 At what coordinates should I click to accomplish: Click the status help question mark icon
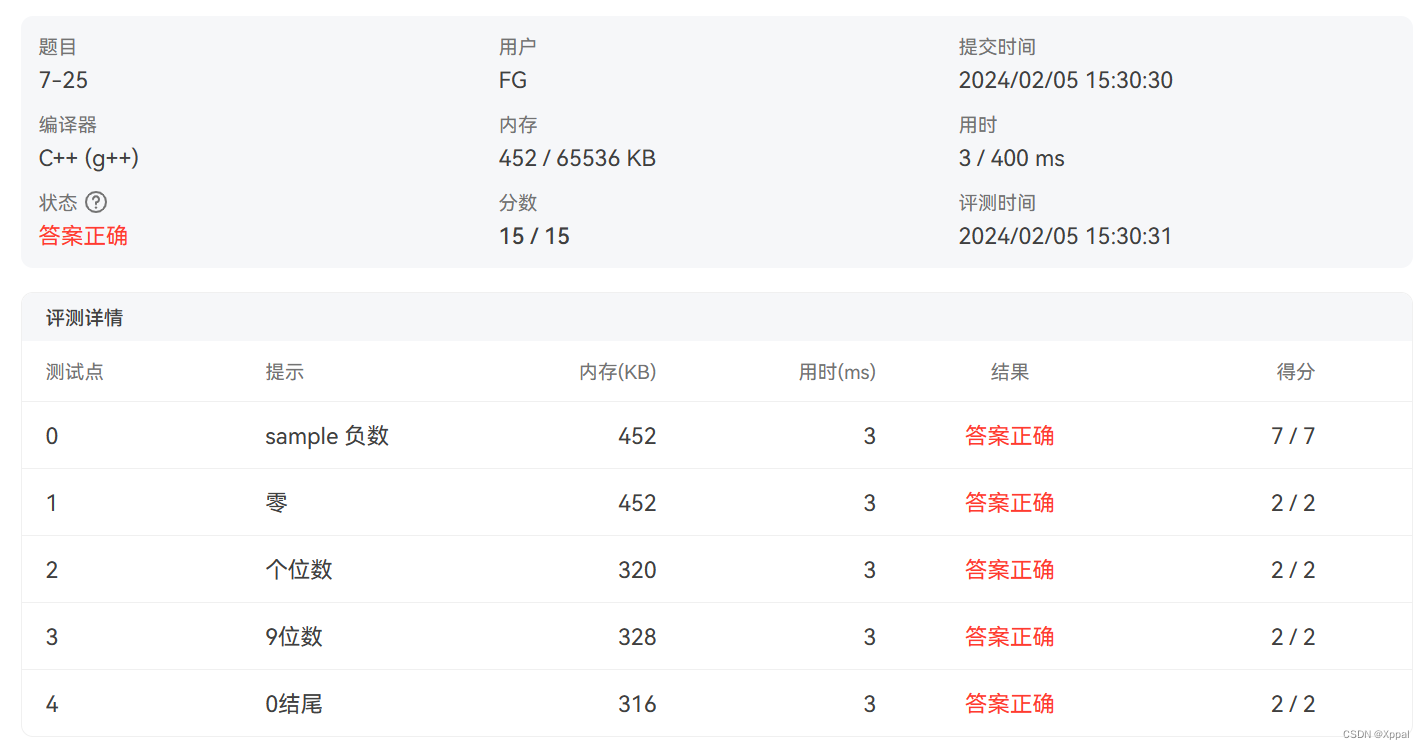(x=96, y=203)
